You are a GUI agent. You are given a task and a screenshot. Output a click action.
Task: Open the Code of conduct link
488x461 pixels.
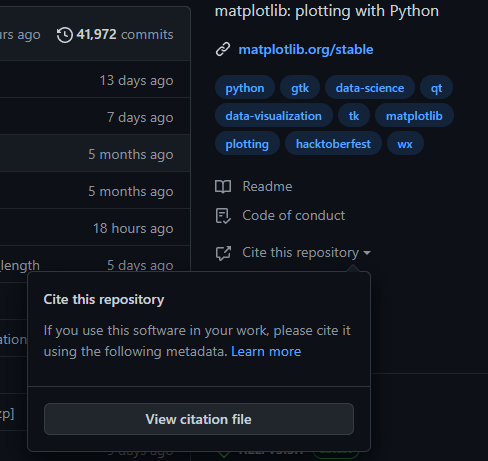pos(294,216)
